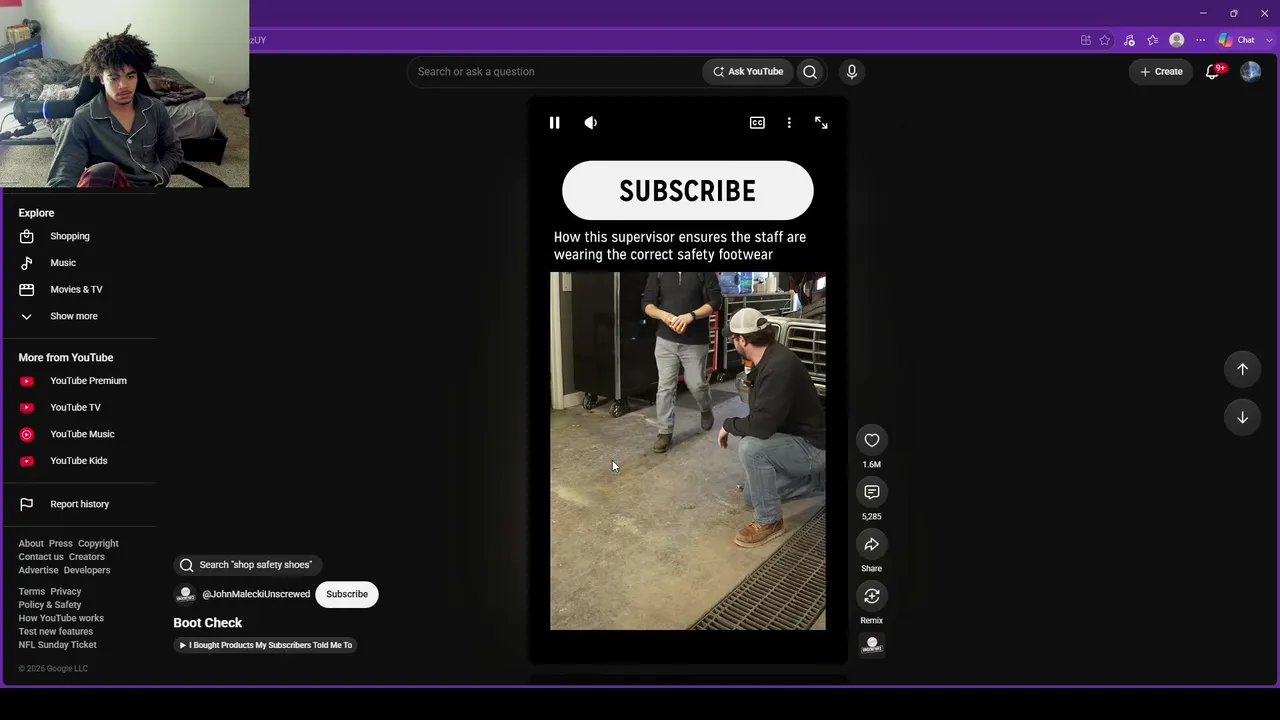Go to the previous Short with the up arrow

pos(1242,369)
